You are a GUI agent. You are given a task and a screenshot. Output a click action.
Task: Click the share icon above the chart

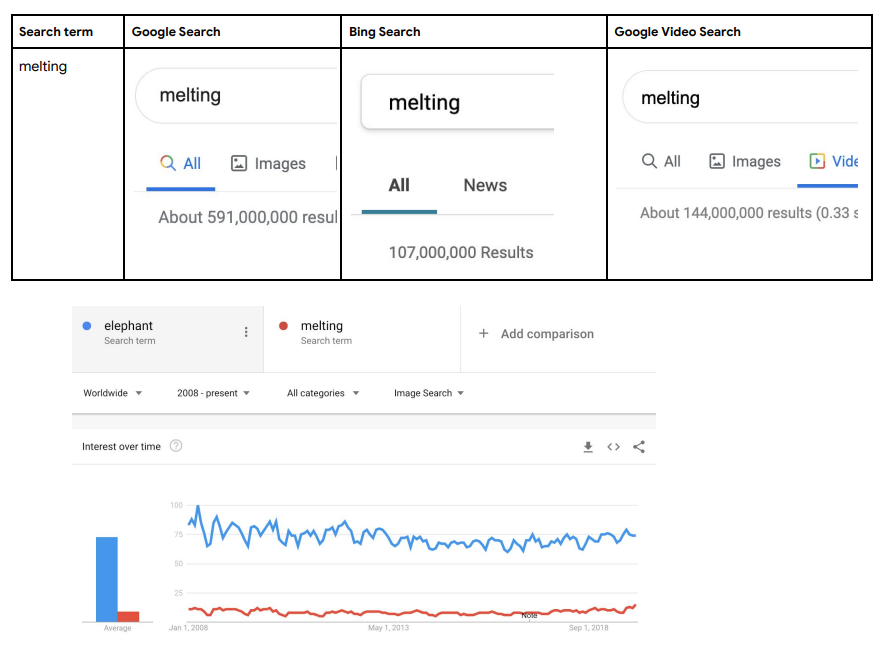tap(639, 447)
